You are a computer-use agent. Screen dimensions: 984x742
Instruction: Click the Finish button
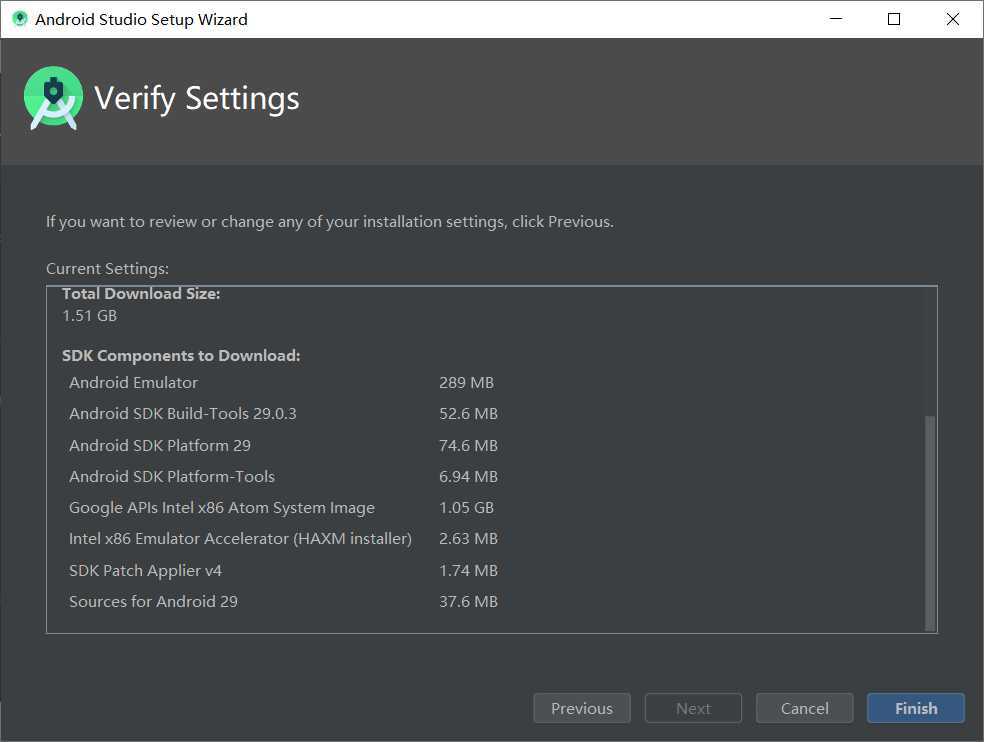pyautogui.click(x=916, y=708)
